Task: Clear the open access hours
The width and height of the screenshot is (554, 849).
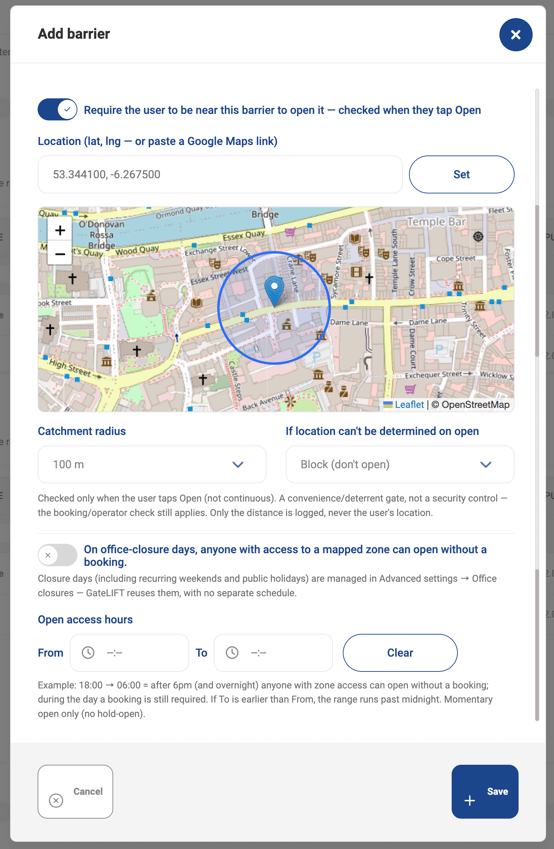Action: [x=400, y=652]
